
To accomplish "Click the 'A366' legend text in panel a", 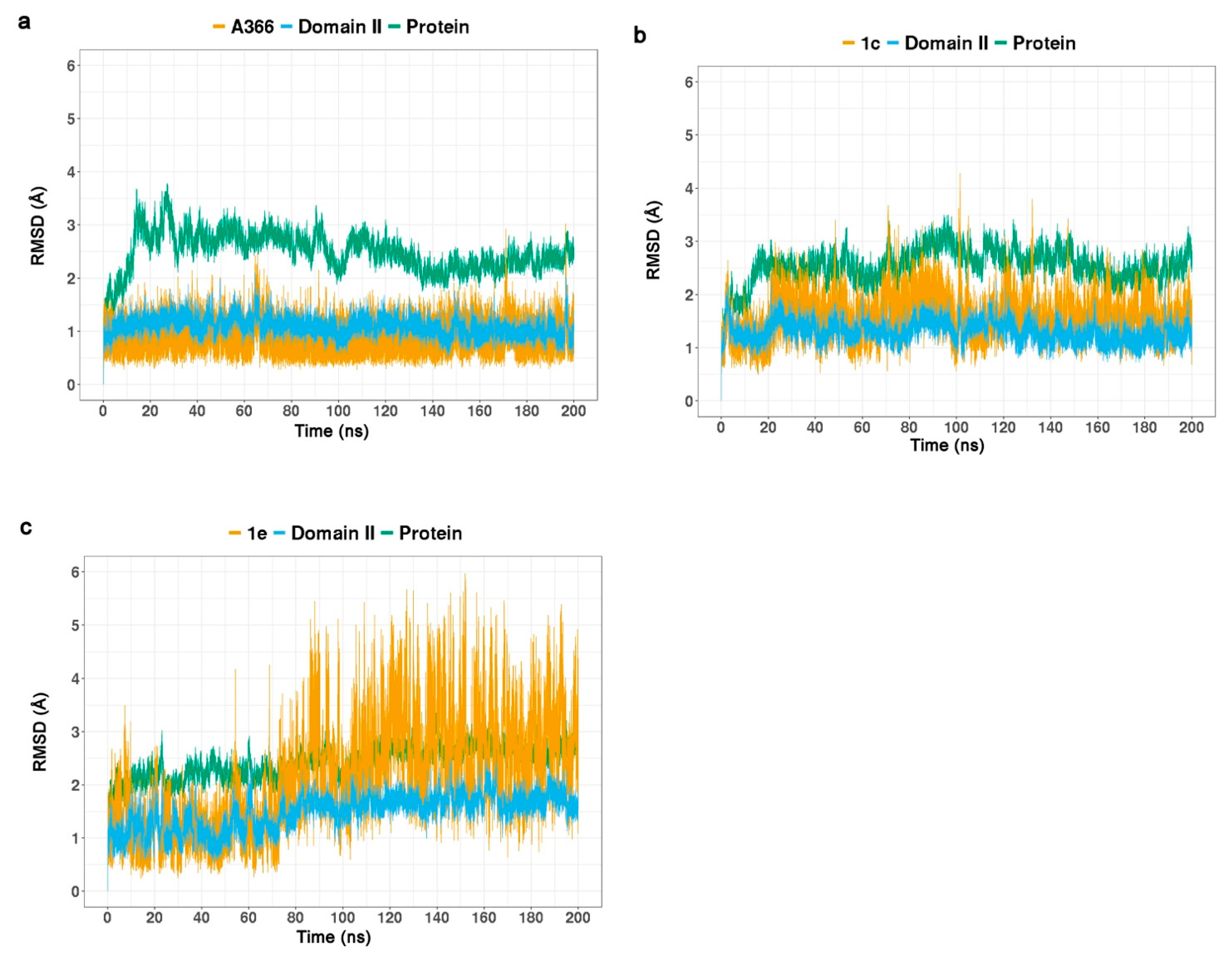I will point(252,27).
